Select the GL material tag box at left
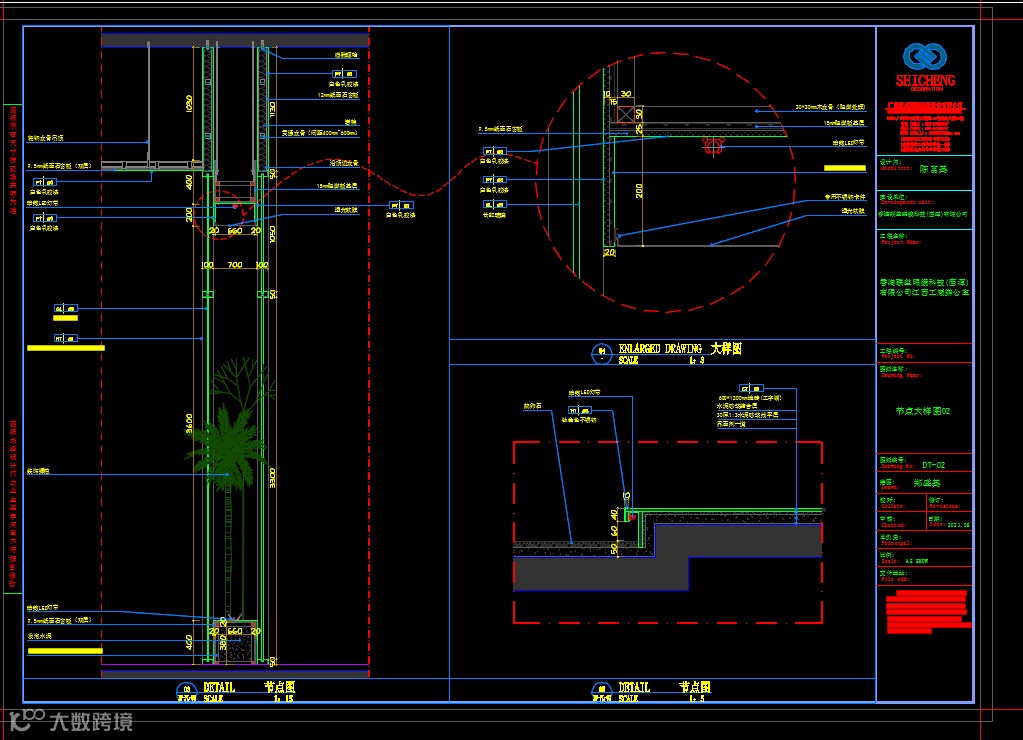 pyautogui.click(x=65, y=309)
